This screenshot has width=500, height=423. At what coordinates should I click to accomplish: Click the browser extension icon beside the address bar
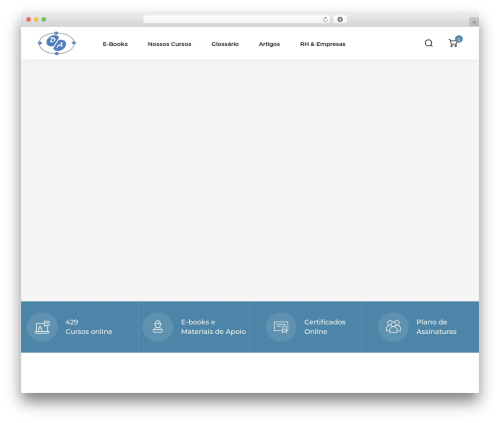tap(340, 19)
